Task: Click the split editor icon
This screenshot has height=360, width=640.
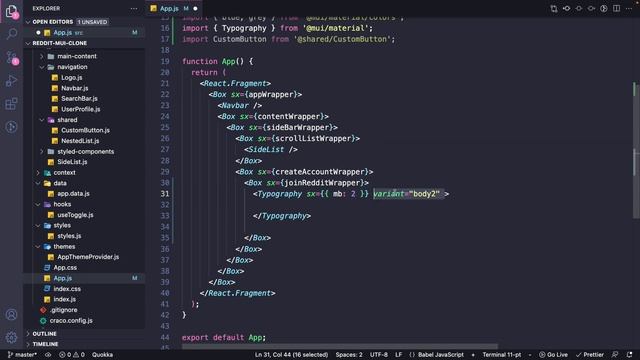Action: [616, 8]
